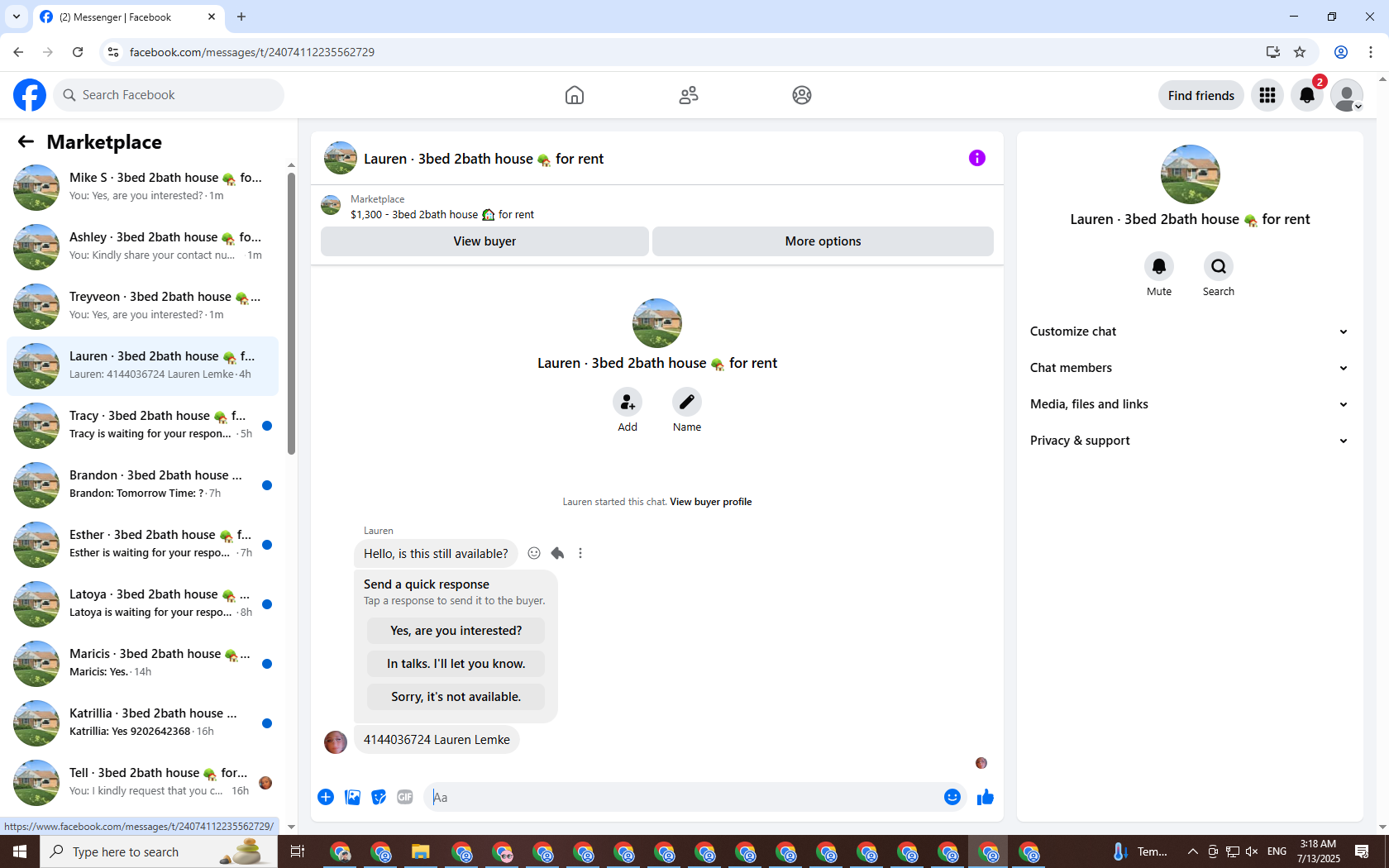Send 'In talks. I'll let you know.'
The image size is (1389, 868).
tap(456, 664)
